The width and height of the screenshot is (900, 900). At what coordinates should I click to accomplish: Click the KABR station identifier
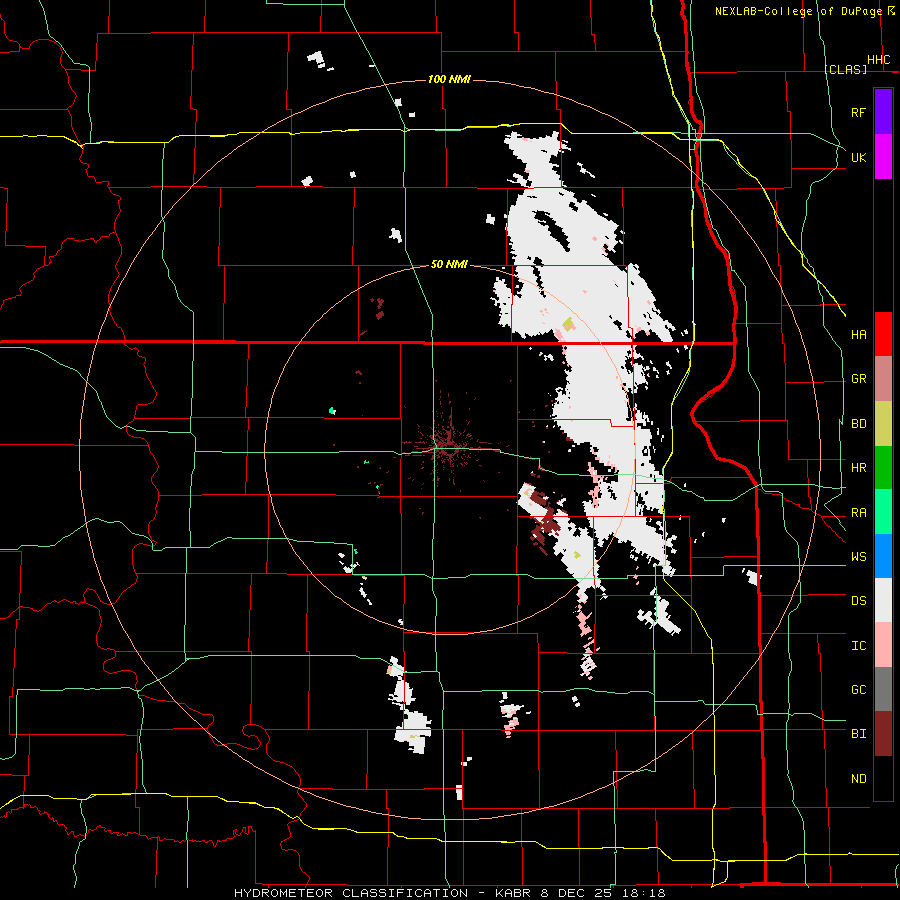coord(514,893)
